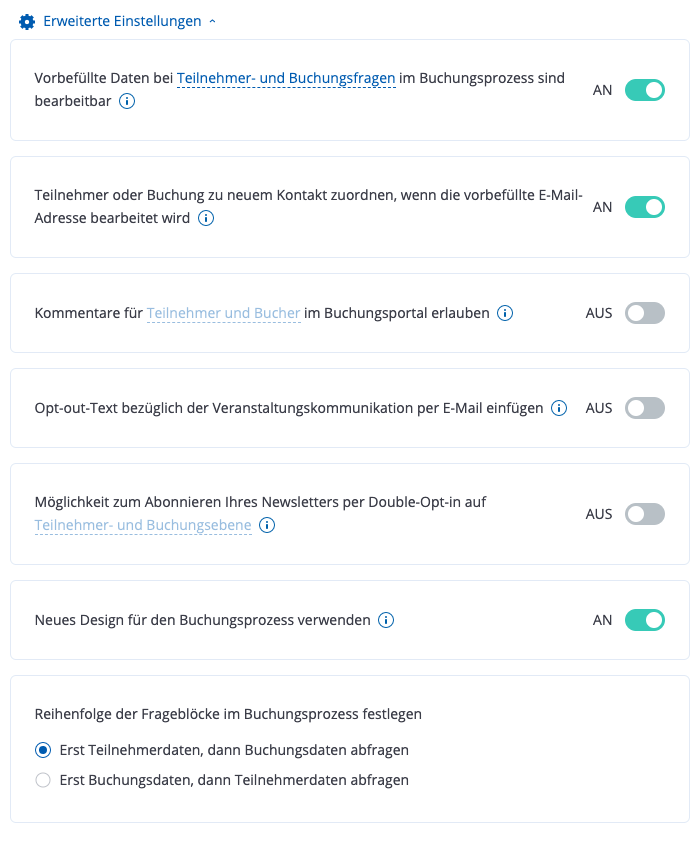This screenshot has width=700, height=846.
Task: Enable the Opt-out-Text toggle
Action: pos(644,408)
